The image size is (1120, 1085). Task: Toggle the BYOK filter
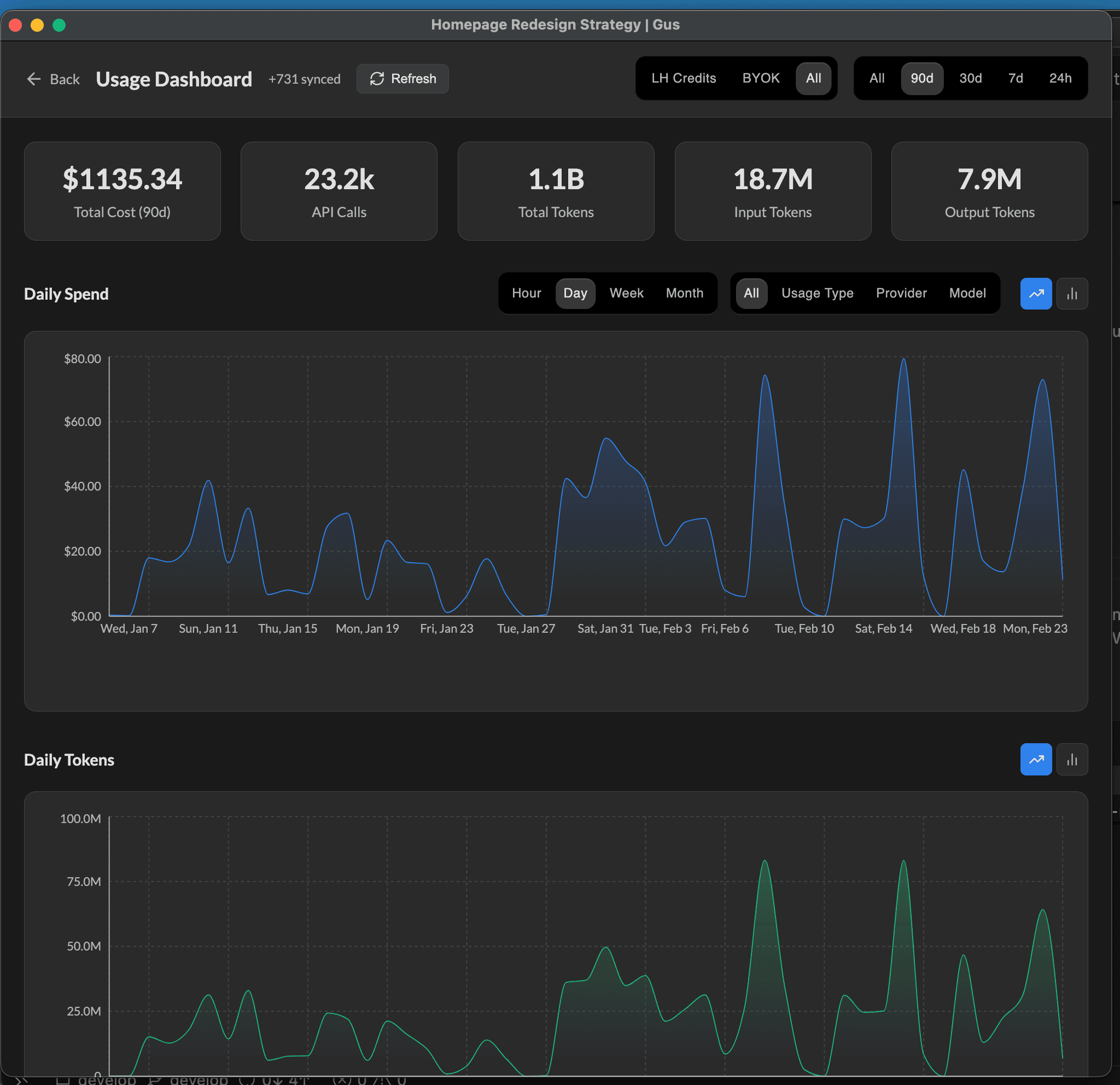pos(761,78)
